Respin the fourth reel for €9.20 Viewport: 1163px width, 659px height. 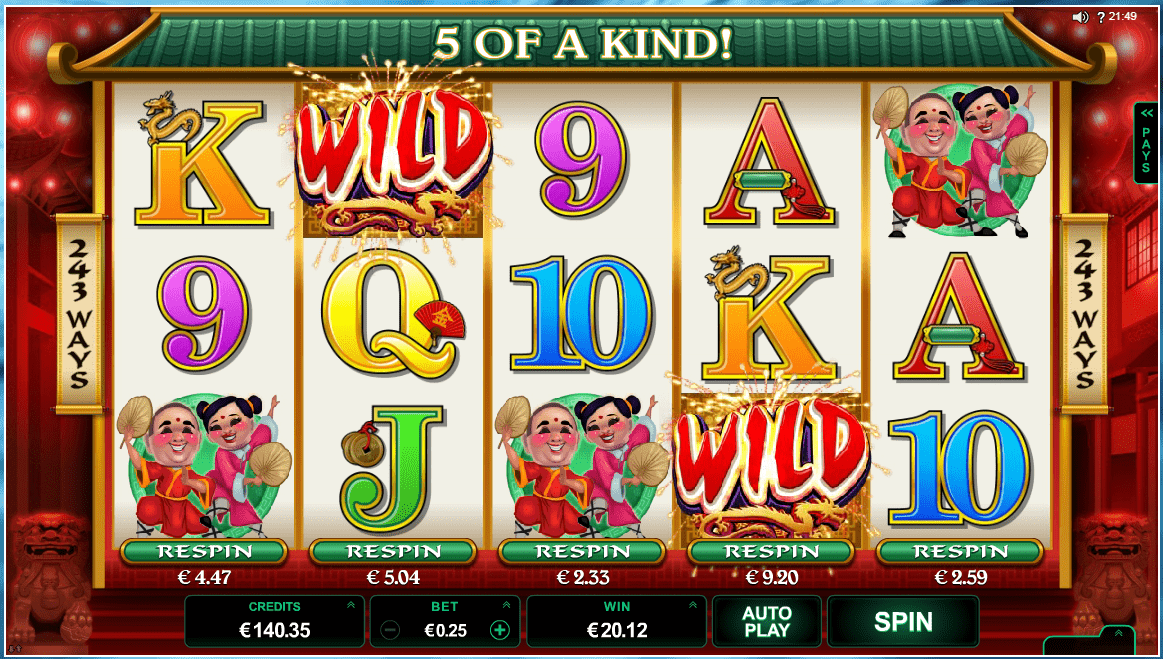771,552
